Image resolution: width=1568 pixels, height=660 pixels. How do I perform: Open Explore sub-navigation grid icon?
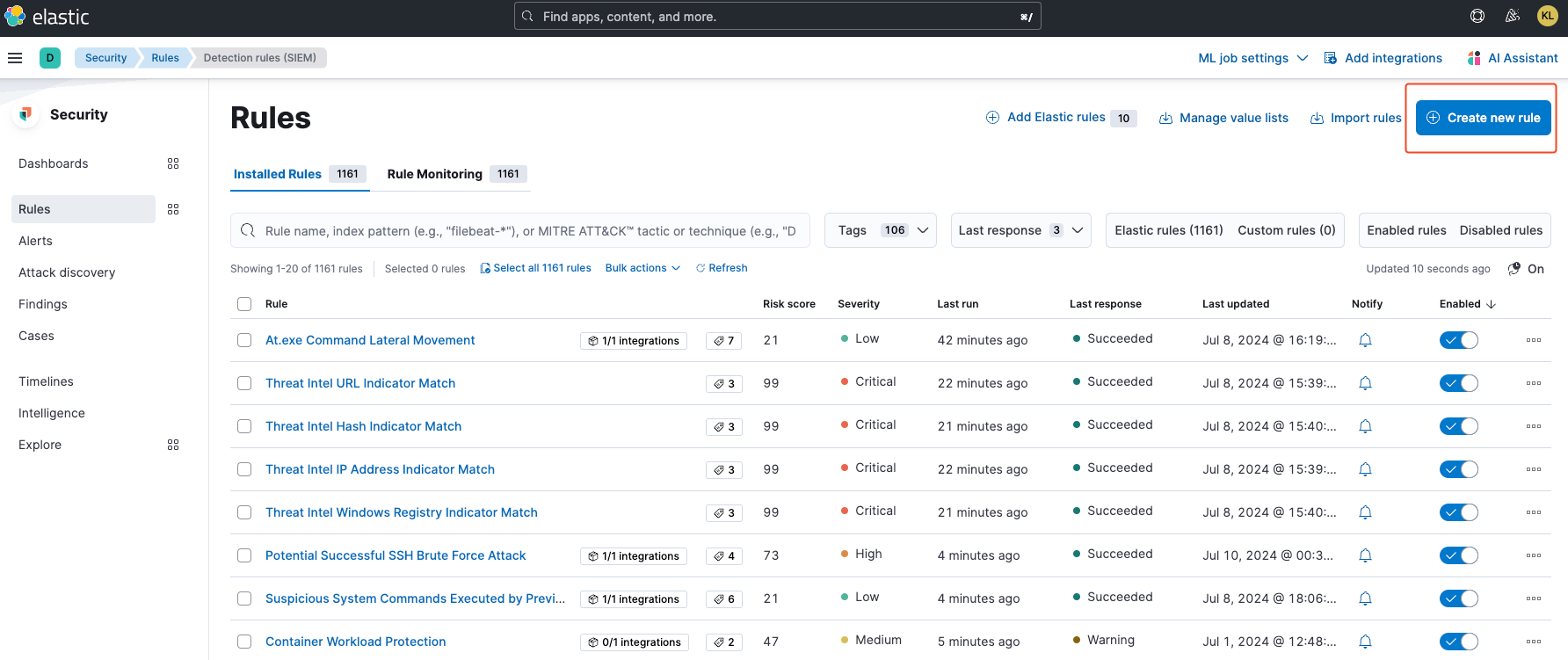[173, 445]
